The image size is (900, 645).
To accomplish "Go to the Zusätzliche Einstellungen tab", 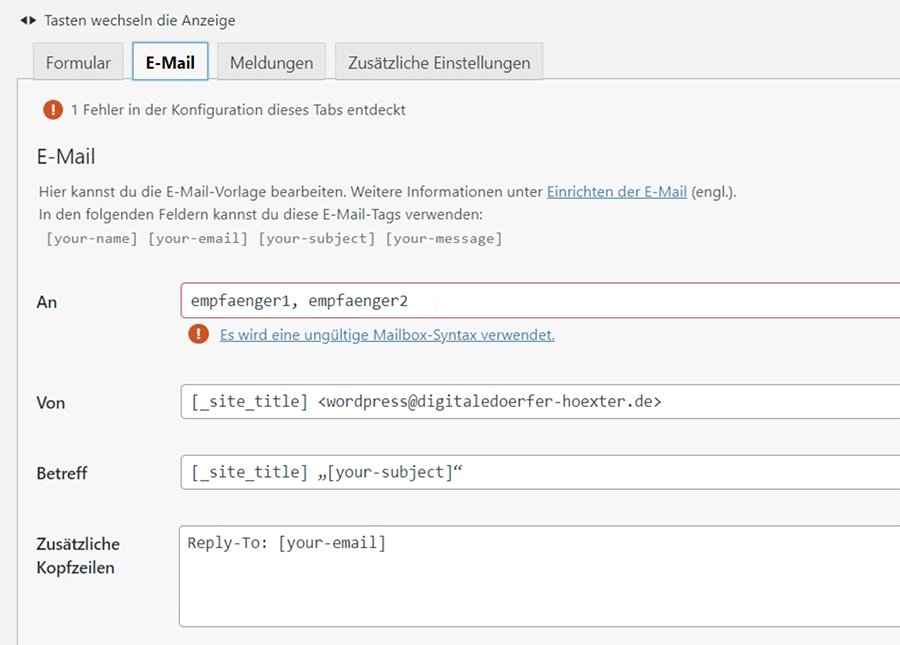I will click(439, 62).
